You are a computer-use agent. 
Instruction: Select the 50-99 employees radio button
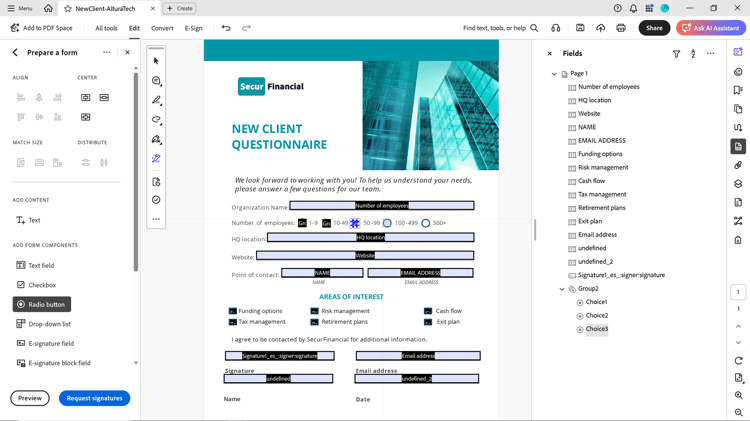coord(354,223)
